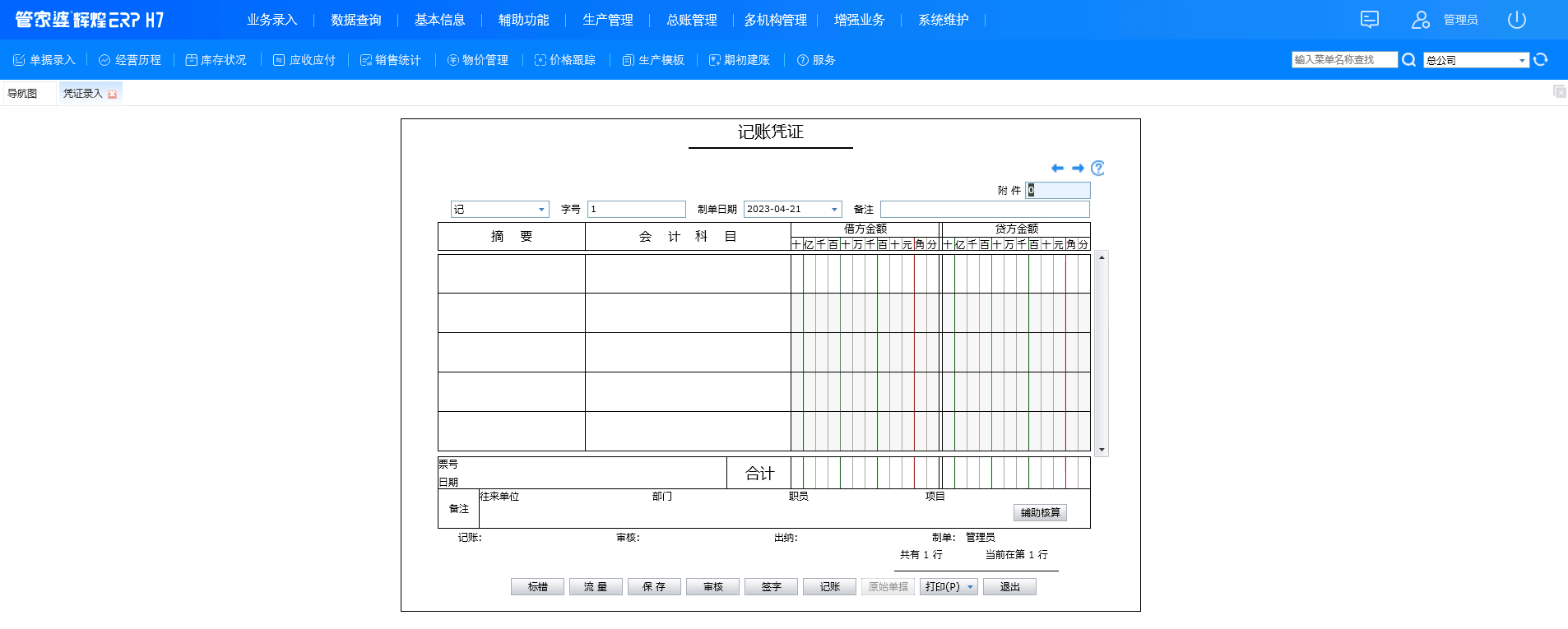Click the close-all-tabs icon at right

pos(1560,91)
